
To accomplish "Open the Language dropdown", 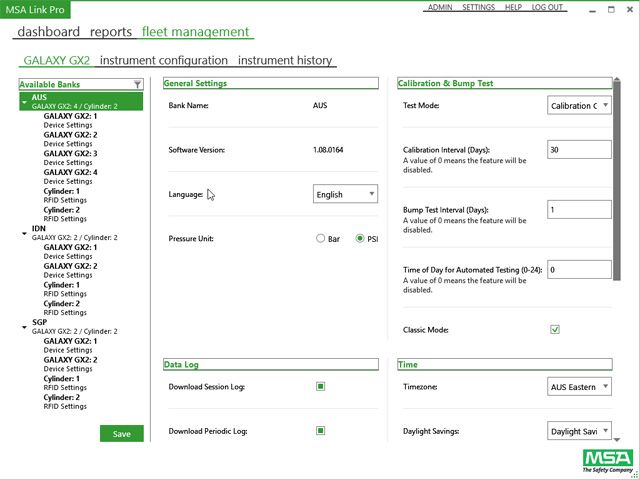I will [x=345, y=194].
